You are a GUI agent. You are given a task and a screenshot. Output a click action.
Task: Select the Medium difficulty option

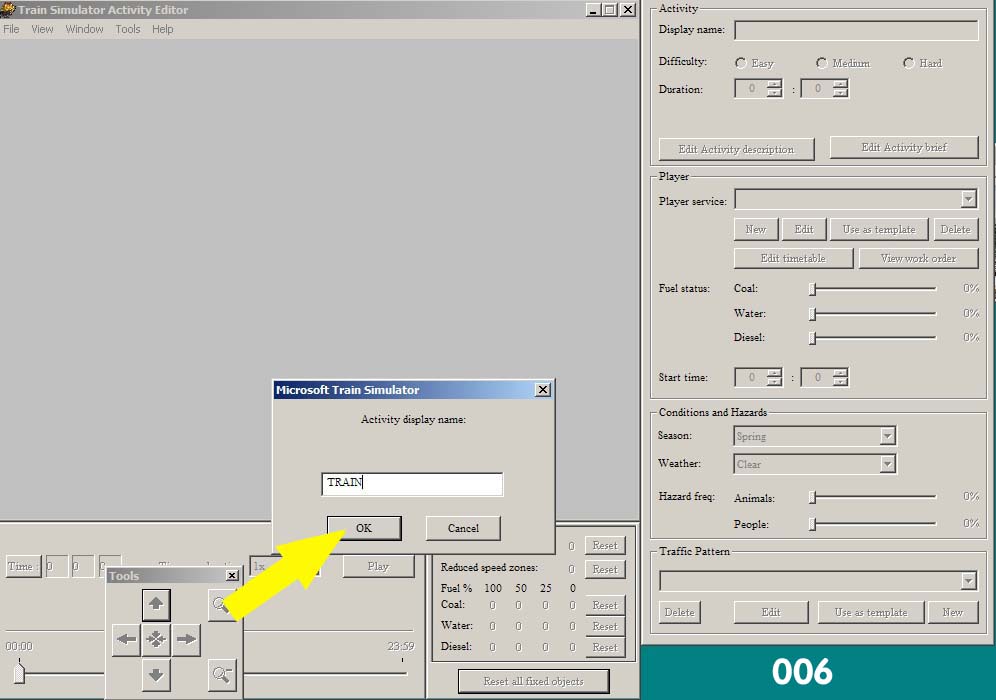(822, 63)
